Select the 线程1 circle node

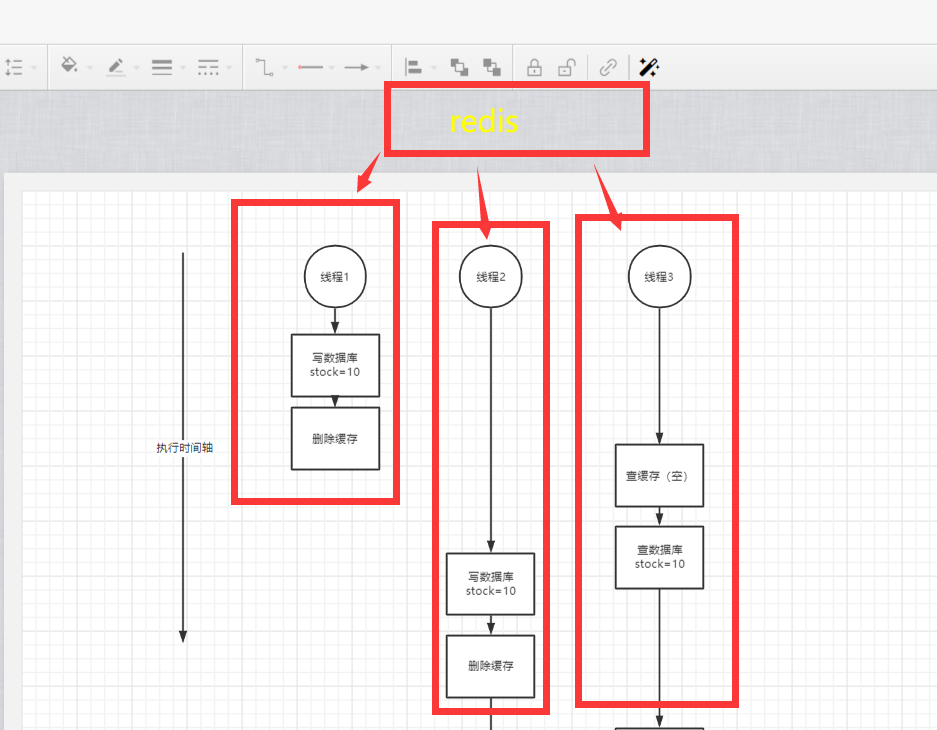335,276
